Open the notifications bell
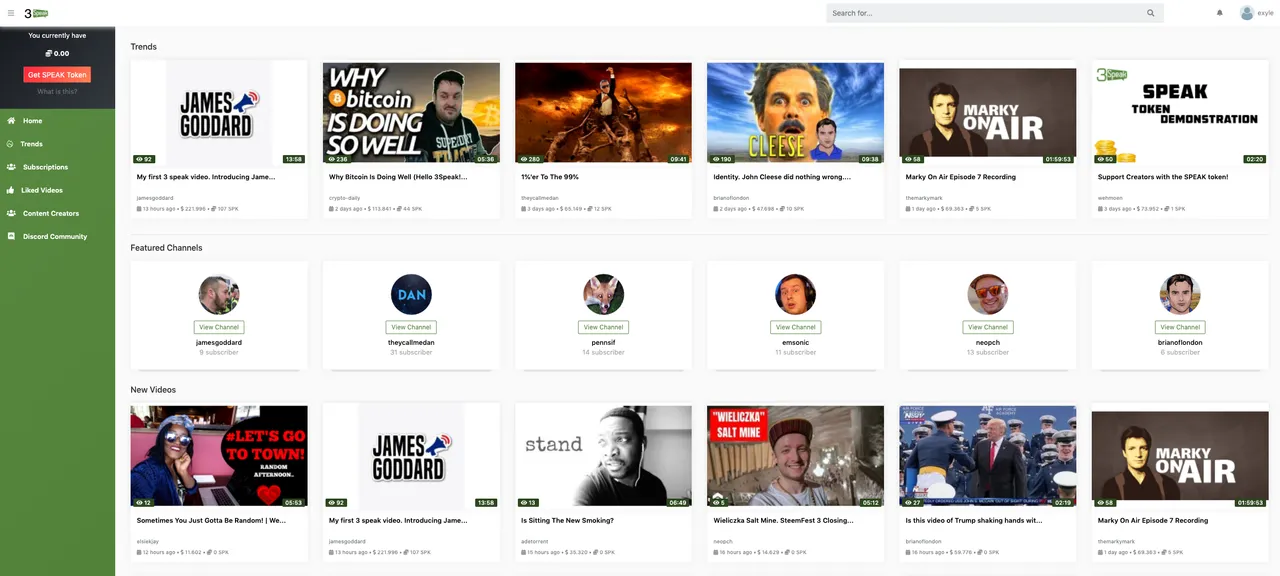Screen dimensions: 1280x576 point(1220,13)
